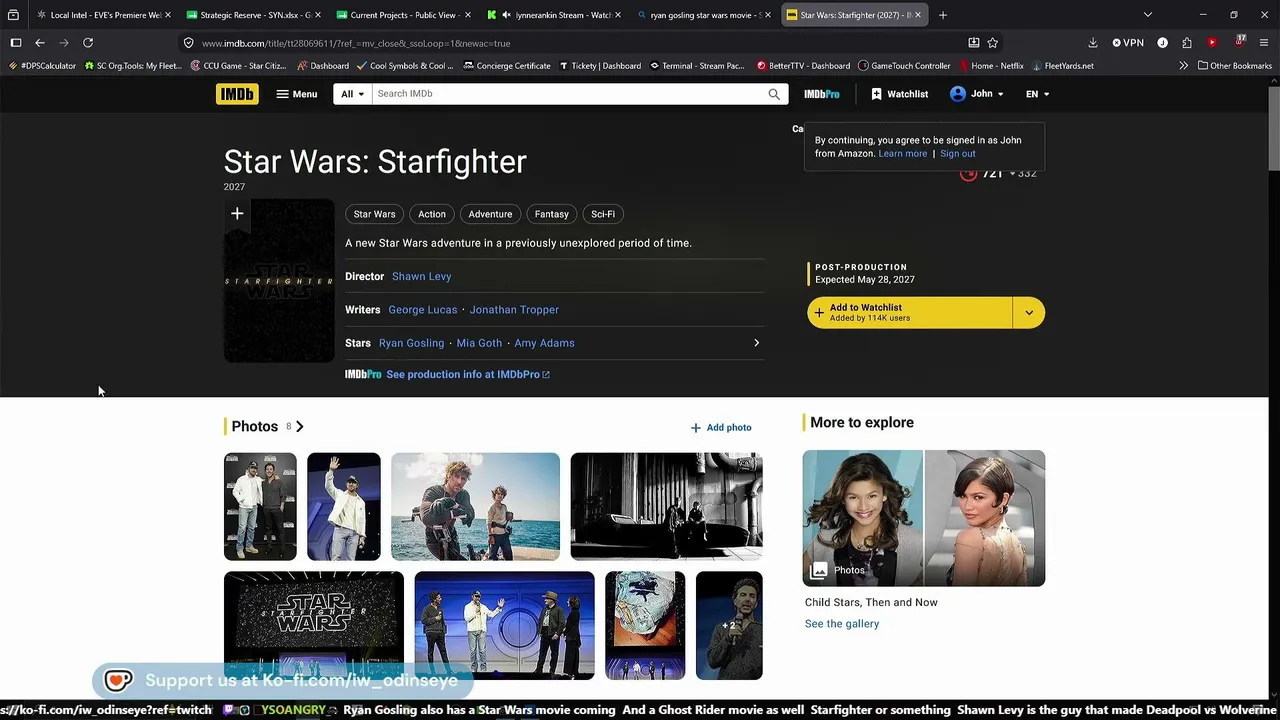Open the tab list dropdown arrow
The height and width of the screenshot is (720, 1280).
(1148, 15)
